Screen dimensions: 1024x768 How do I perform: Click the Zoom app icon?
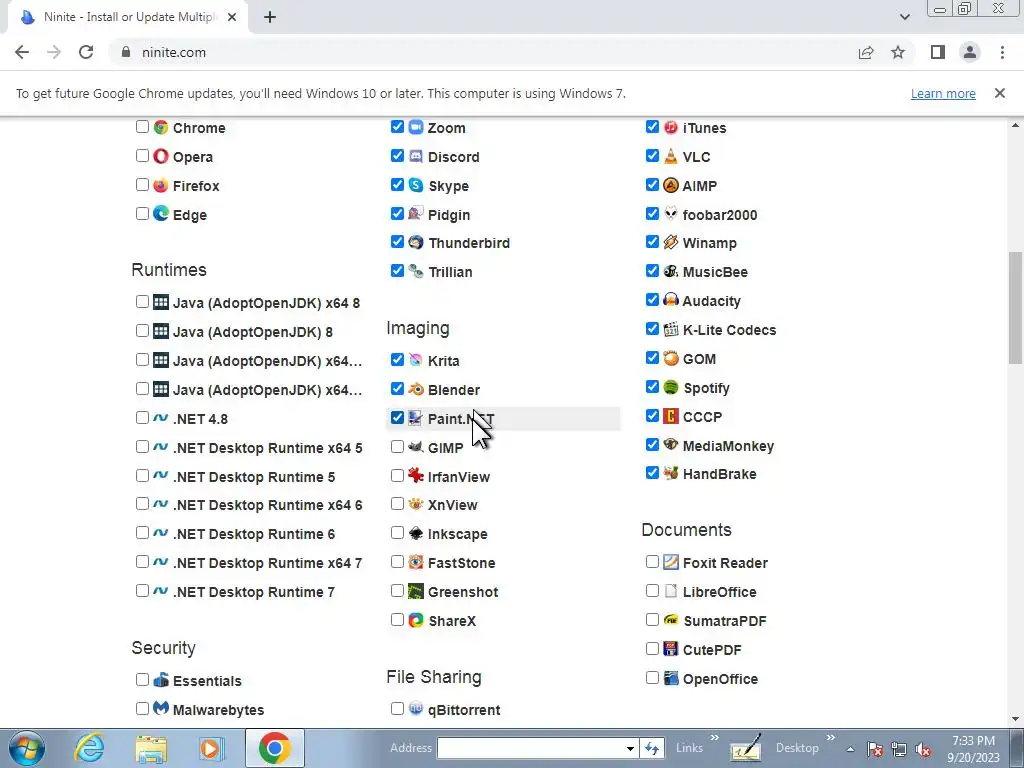(415, 127)
